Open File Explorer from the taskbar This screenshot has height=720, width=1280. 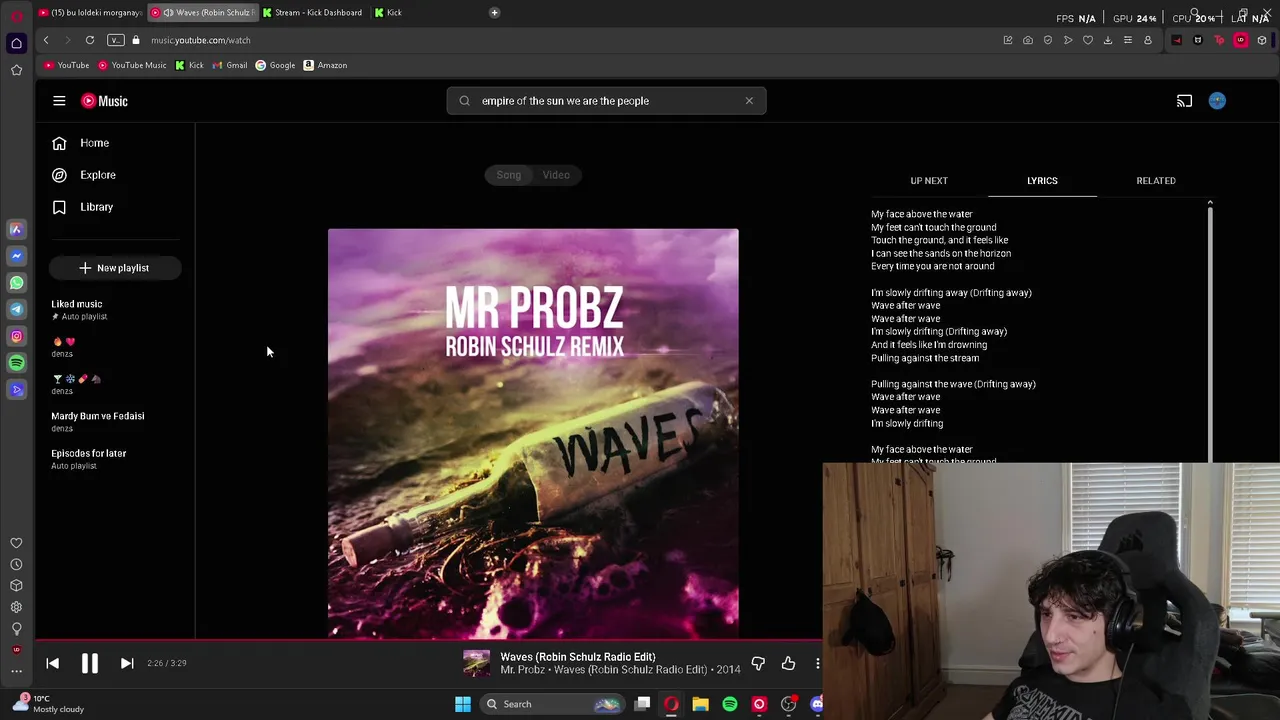[x=700, y=704]
